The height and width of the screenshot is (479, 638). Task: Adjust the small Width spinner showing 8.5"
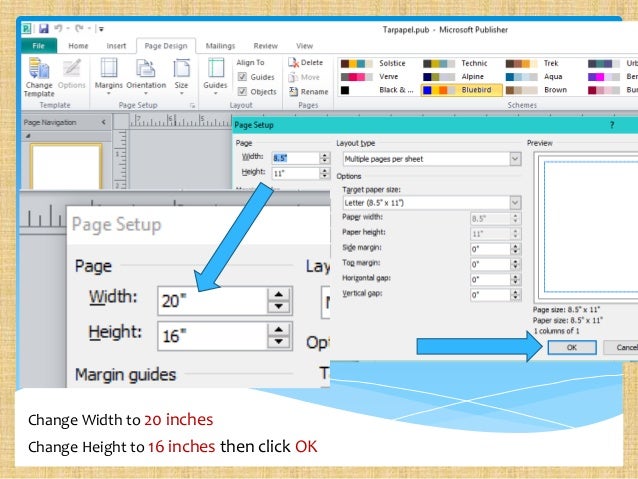[x=324, y=158]
